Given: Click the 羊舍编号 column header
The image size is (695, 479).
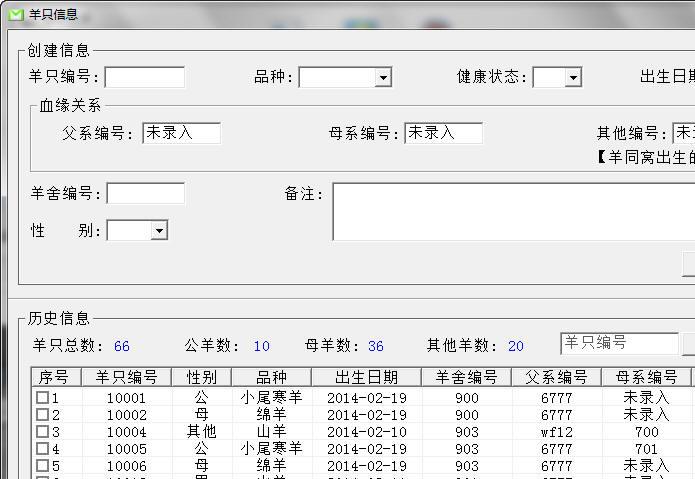Looking at the screenshot, I should pyautogui.click(x=466, y=377).
